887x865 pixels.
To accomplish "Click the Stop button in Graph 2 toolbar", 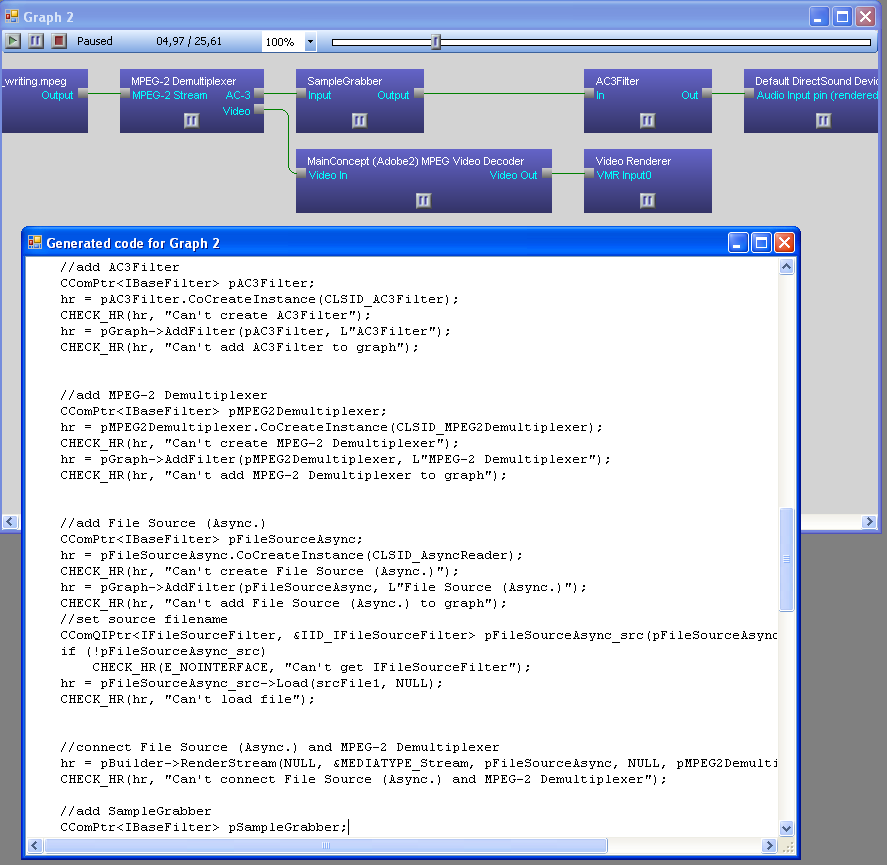I will (x=59, y=41).
